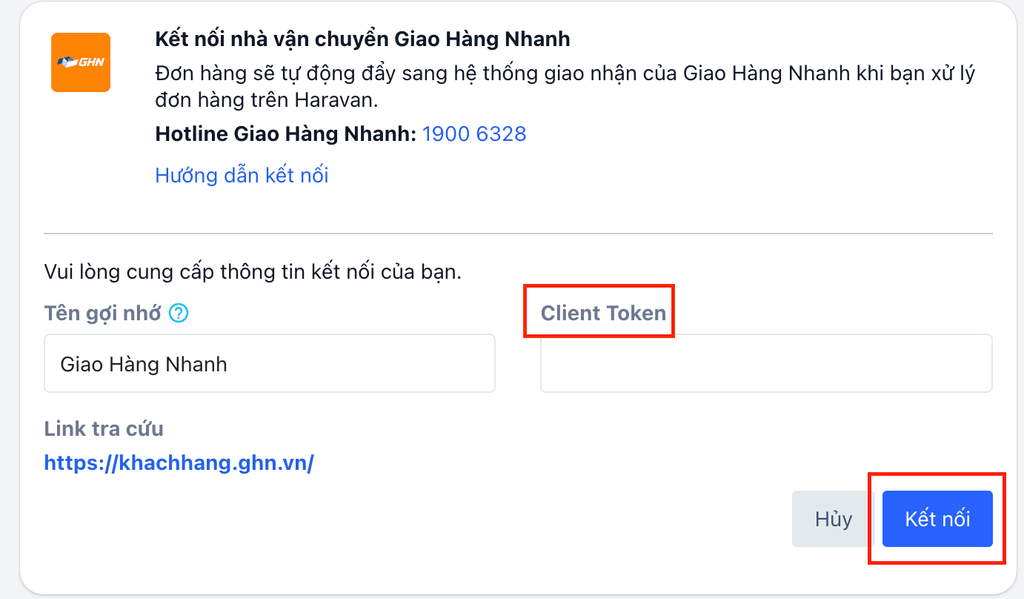Image resolution: width=1024 pixels, height=599 pixels.
Task: Click the orange GHN logo icon
Action: click(x=80, y=62)
